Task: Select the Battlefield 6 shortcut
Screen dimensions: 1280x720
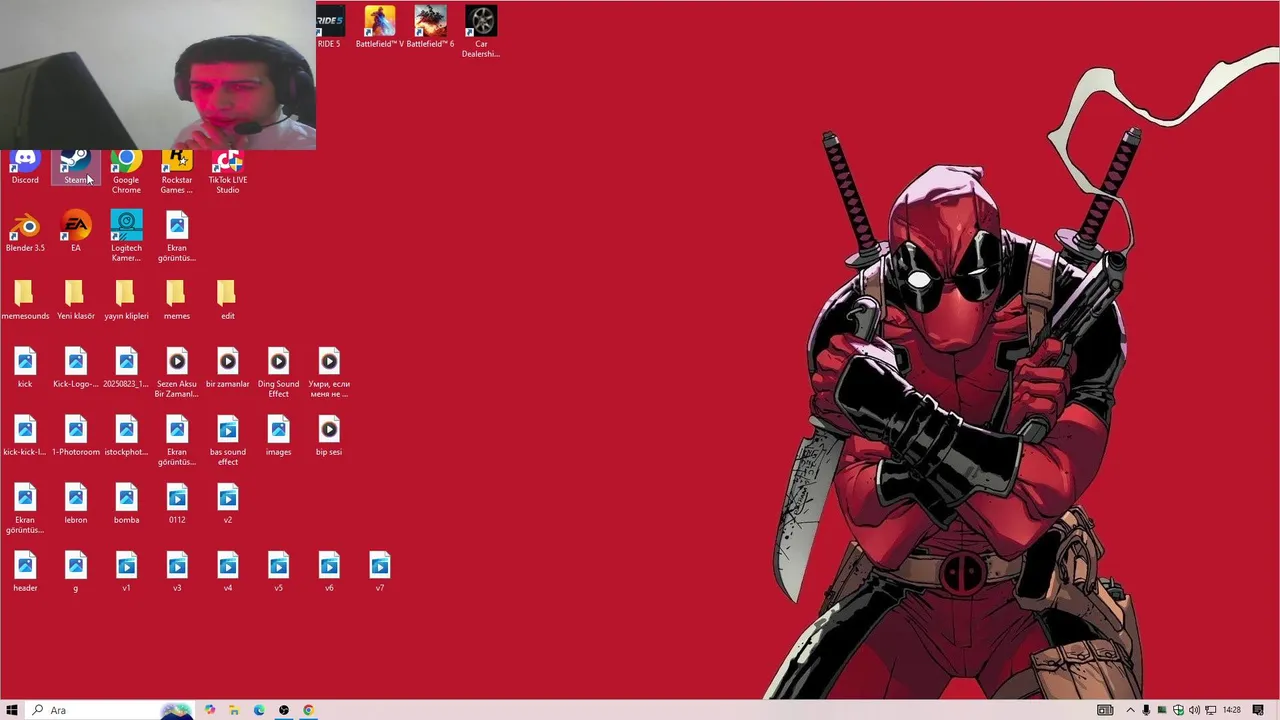Action: (x=430, y=27)
